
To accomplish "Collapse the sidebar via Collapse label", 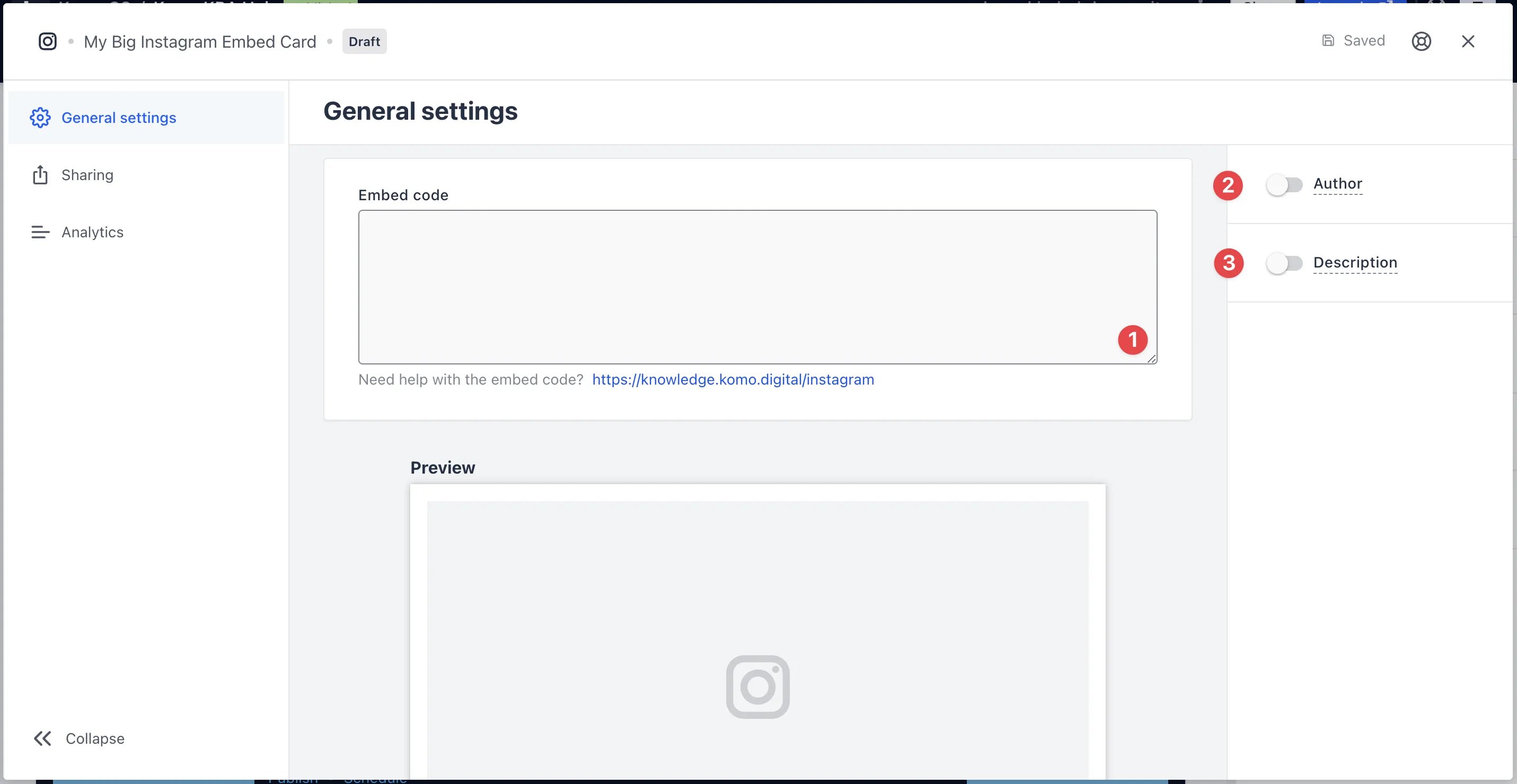I will pos(95,738).
